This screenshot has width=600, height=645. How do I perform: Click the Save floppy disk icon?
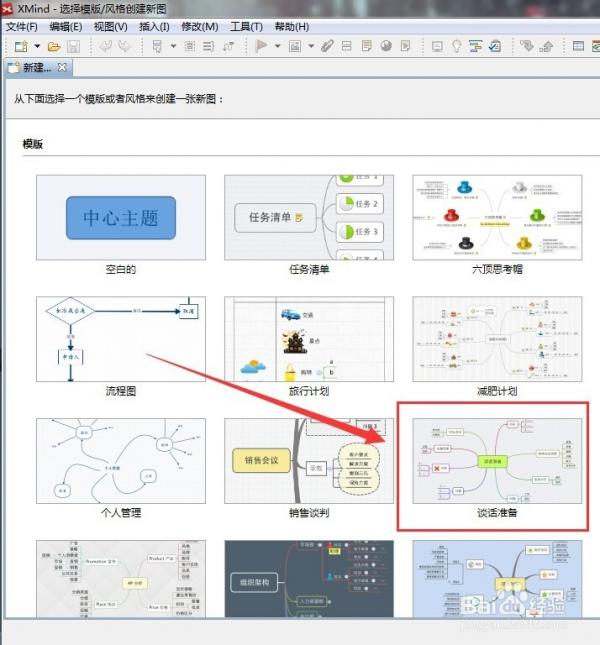tap(73, 46)
